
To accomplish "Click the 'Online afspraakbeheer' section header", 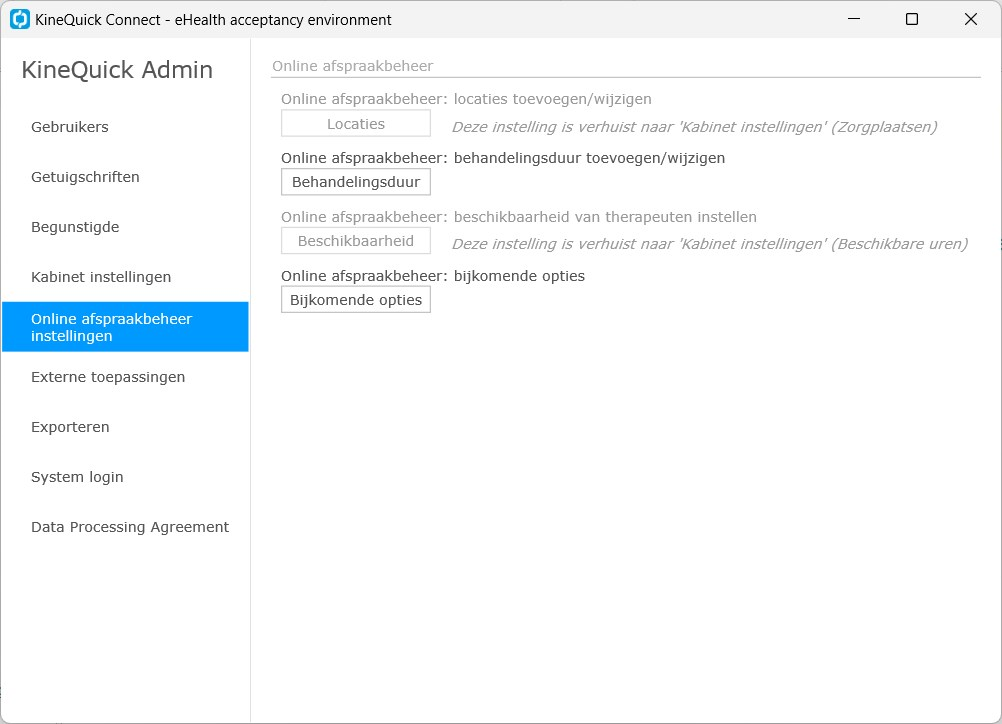I will coord(353,66).
